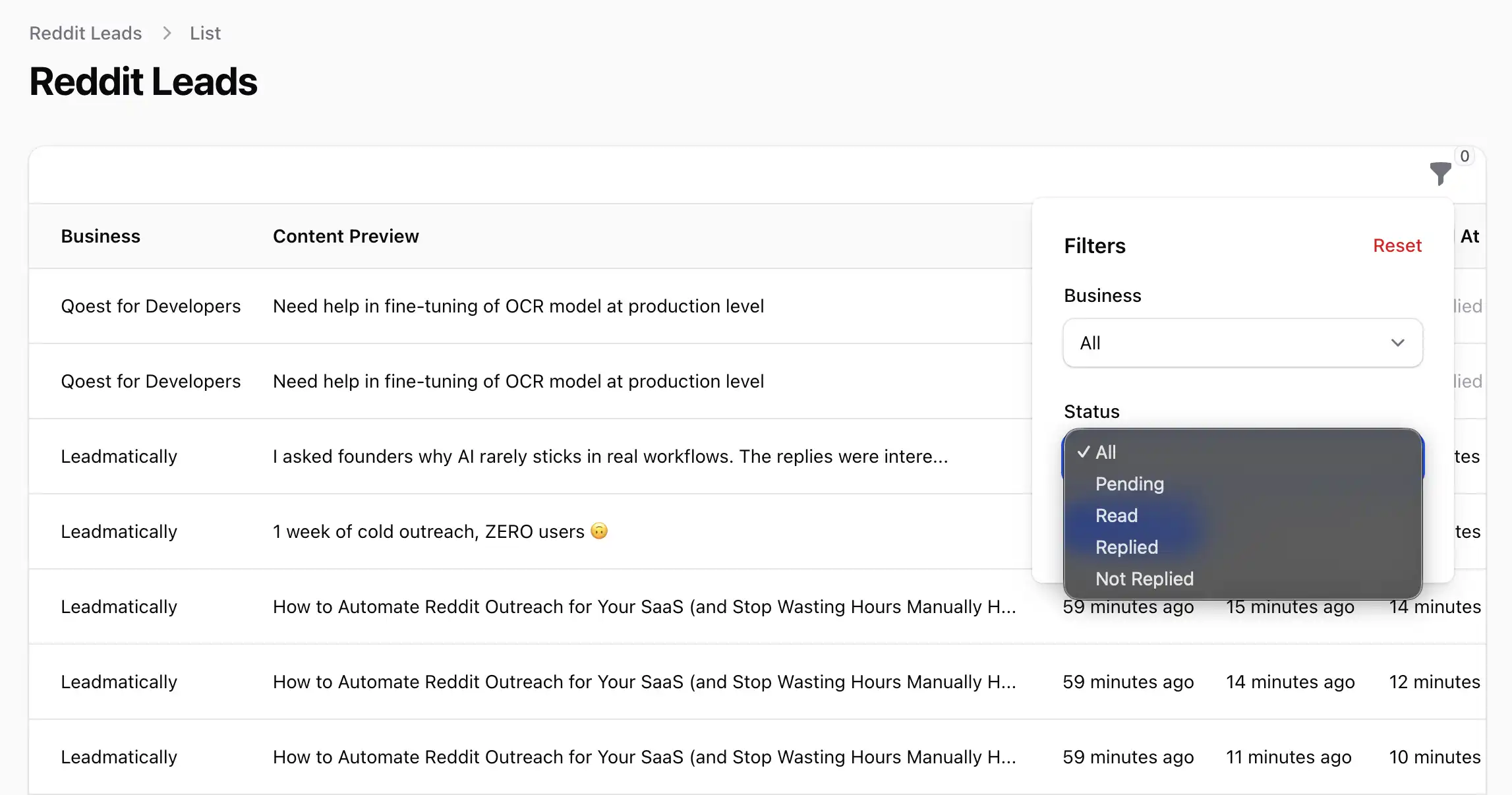Choose Pending in the Status list
The image size is (1512, 795).
(x=1129, y=484)
